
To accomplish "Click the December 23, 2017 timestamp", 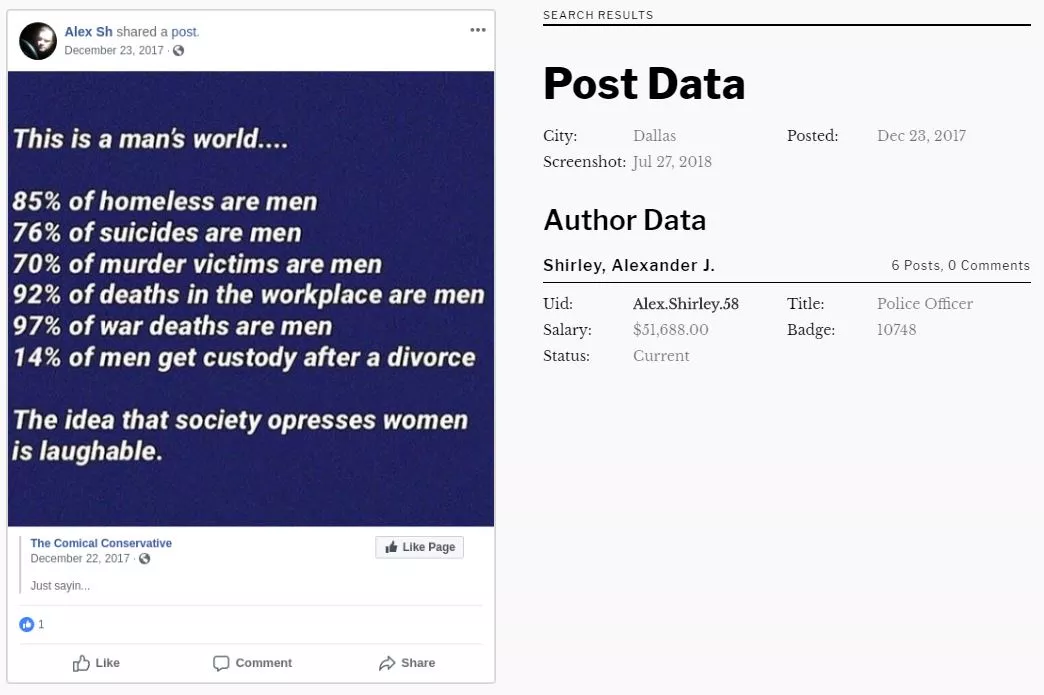I will (114, 51).
